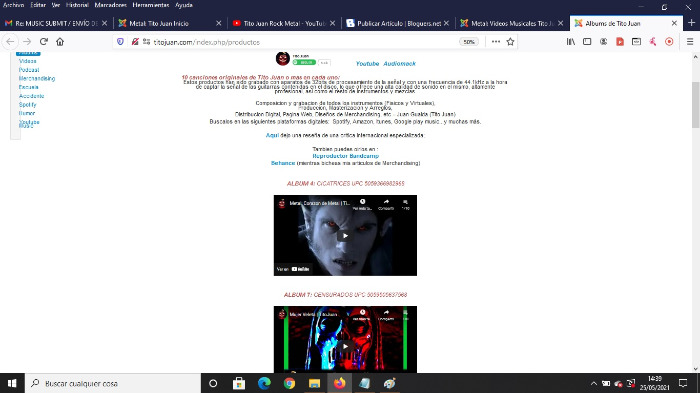Open the hamburger application menu
Screen dimensions: 700x393
coord(690,42)
